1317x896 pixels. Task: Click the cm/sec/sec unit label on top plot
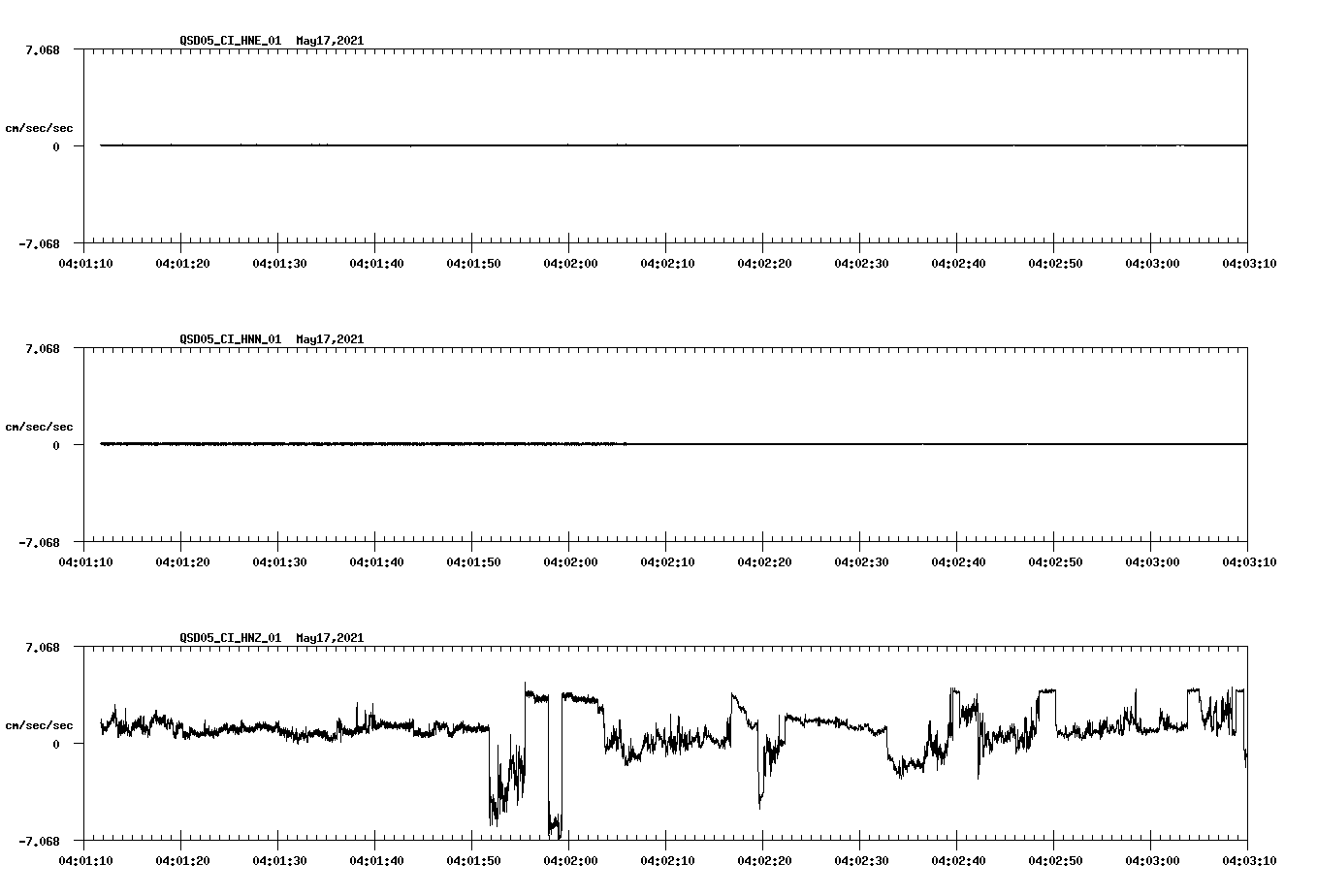click(x=40, y=129)
